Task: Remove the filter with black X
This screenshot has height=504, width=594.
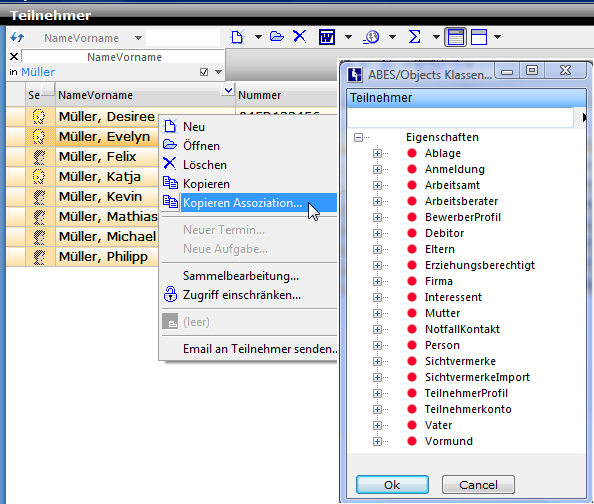Action: (x=14, y=57)
